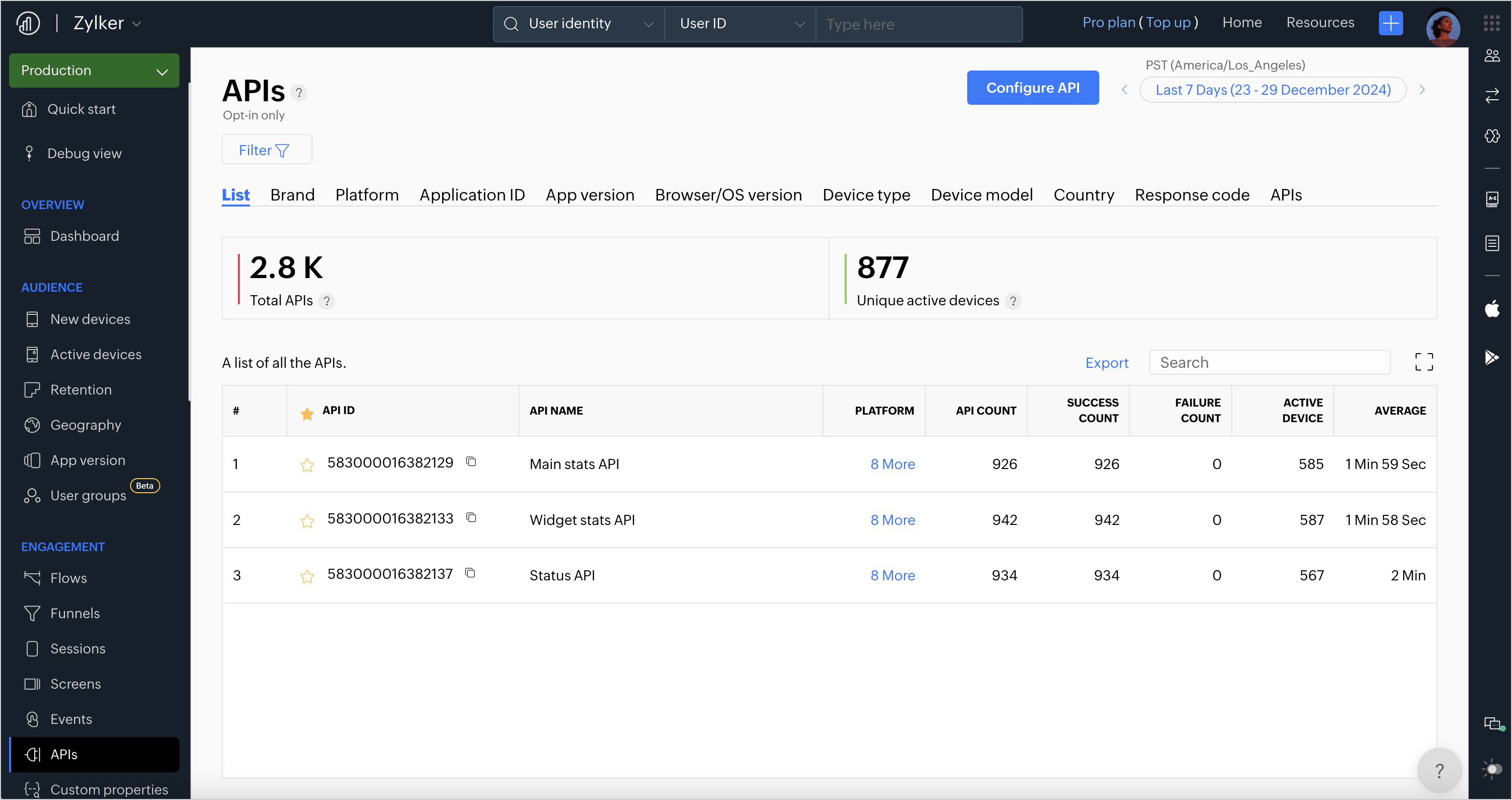Open the Apple platform icon in right rail
Image resolution: width=1512 pixels, height=800 pixels.
point(1491,308)
